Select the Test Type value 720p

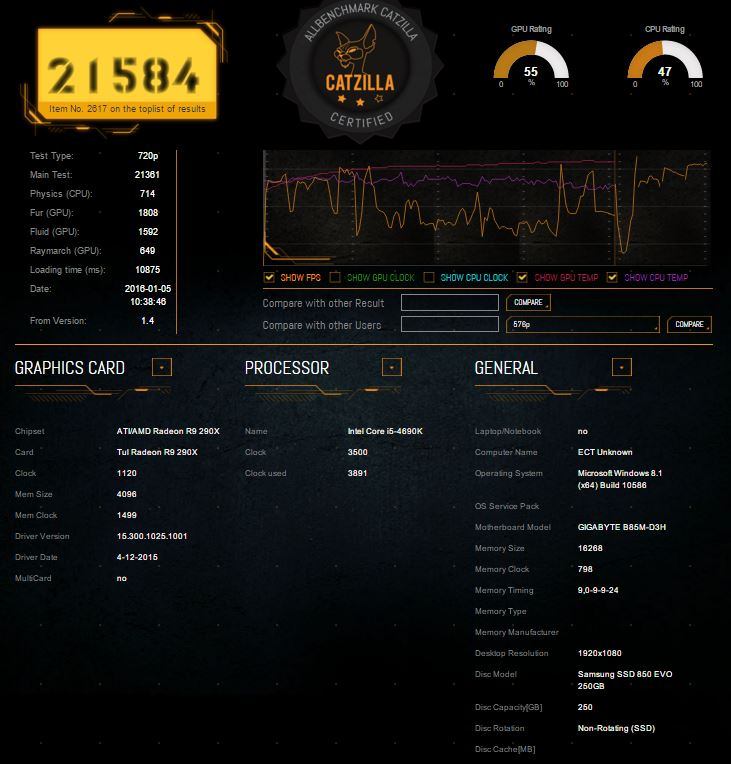point(148,155)
